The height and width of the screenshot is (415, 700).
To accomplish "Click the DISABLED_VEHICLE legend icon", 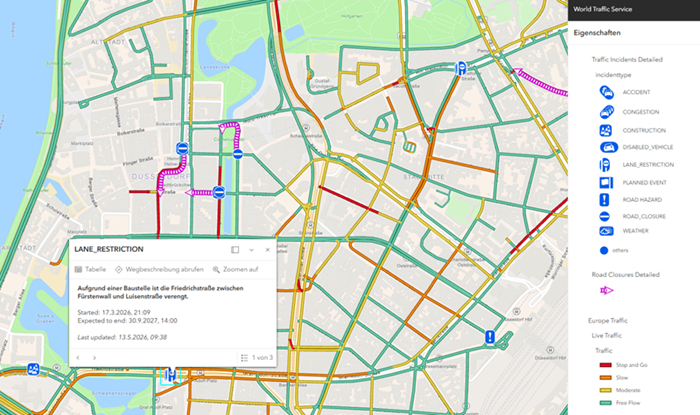I will [x=608, y=147].
